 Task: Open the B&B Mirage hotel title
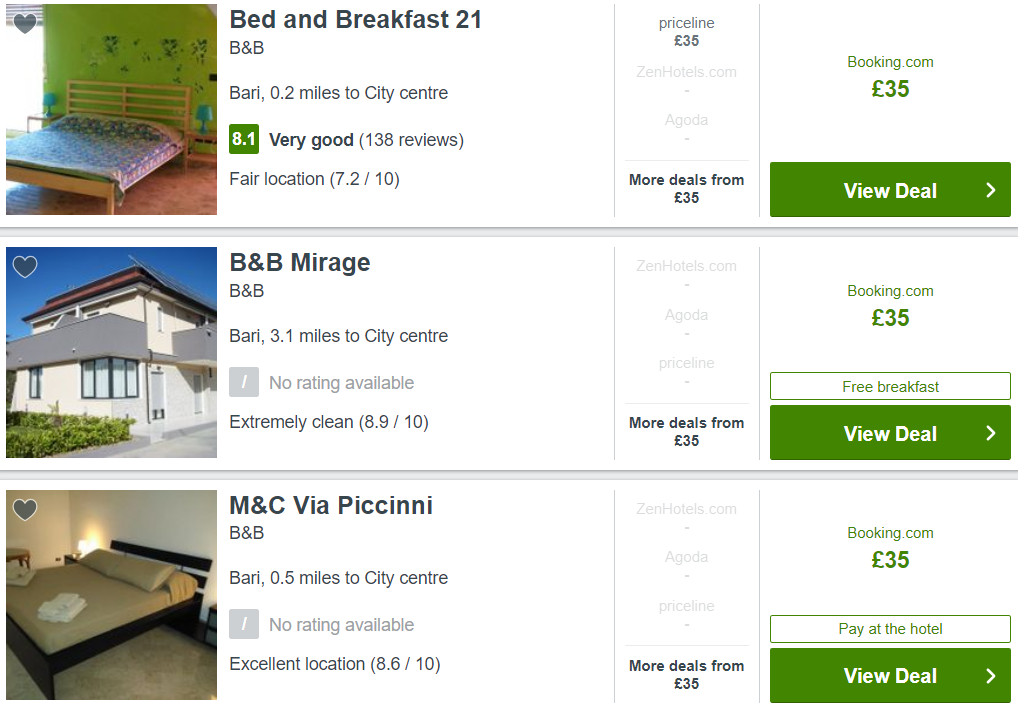(300, 262)
